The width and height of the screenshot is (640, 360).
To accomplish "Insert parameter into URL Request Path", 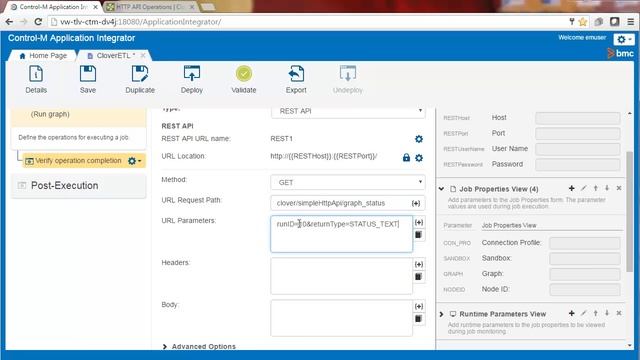I will click(416, 203).
